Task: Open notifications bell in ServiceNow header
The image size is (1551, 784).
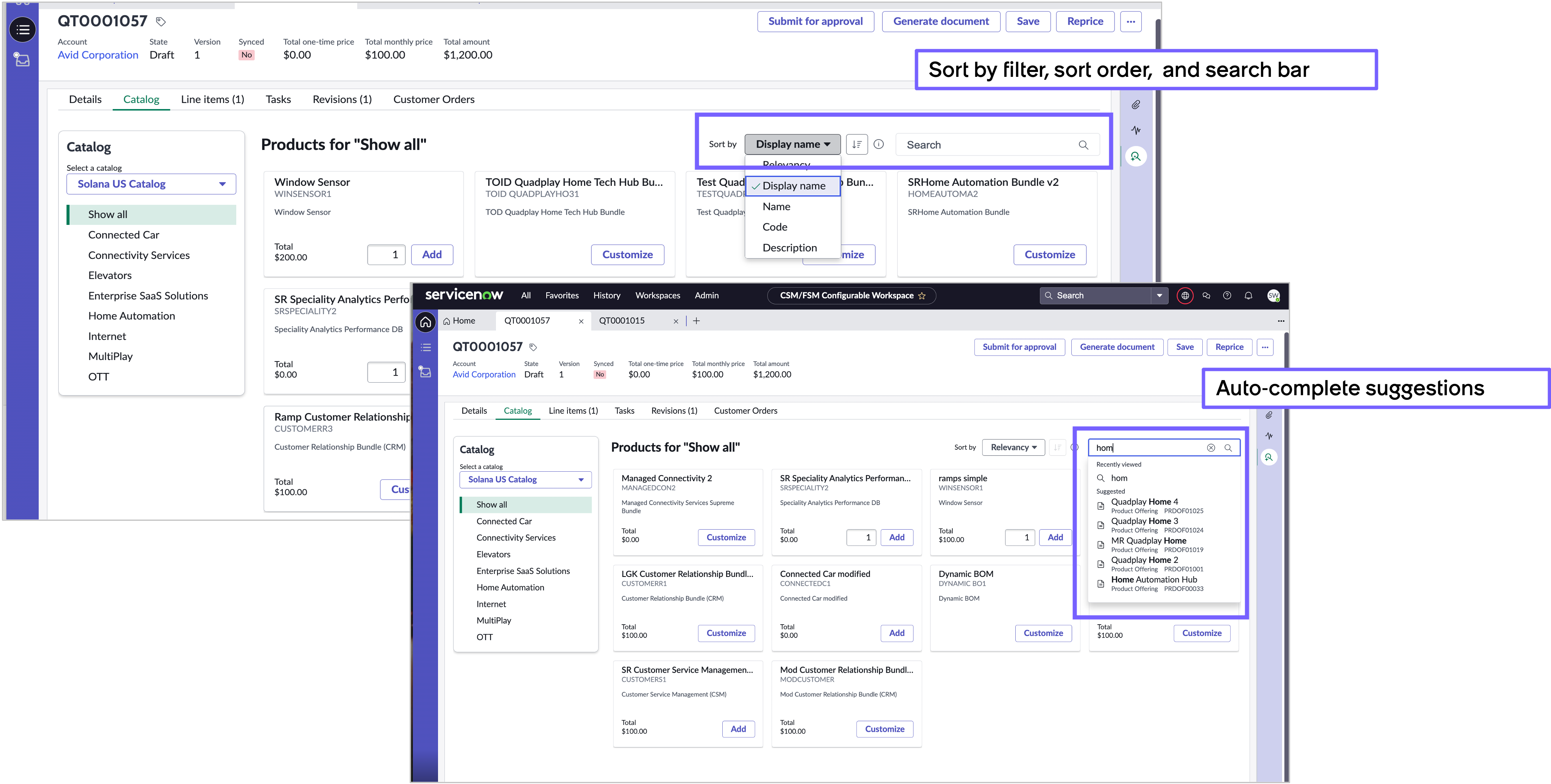Action: [1248, 296]
